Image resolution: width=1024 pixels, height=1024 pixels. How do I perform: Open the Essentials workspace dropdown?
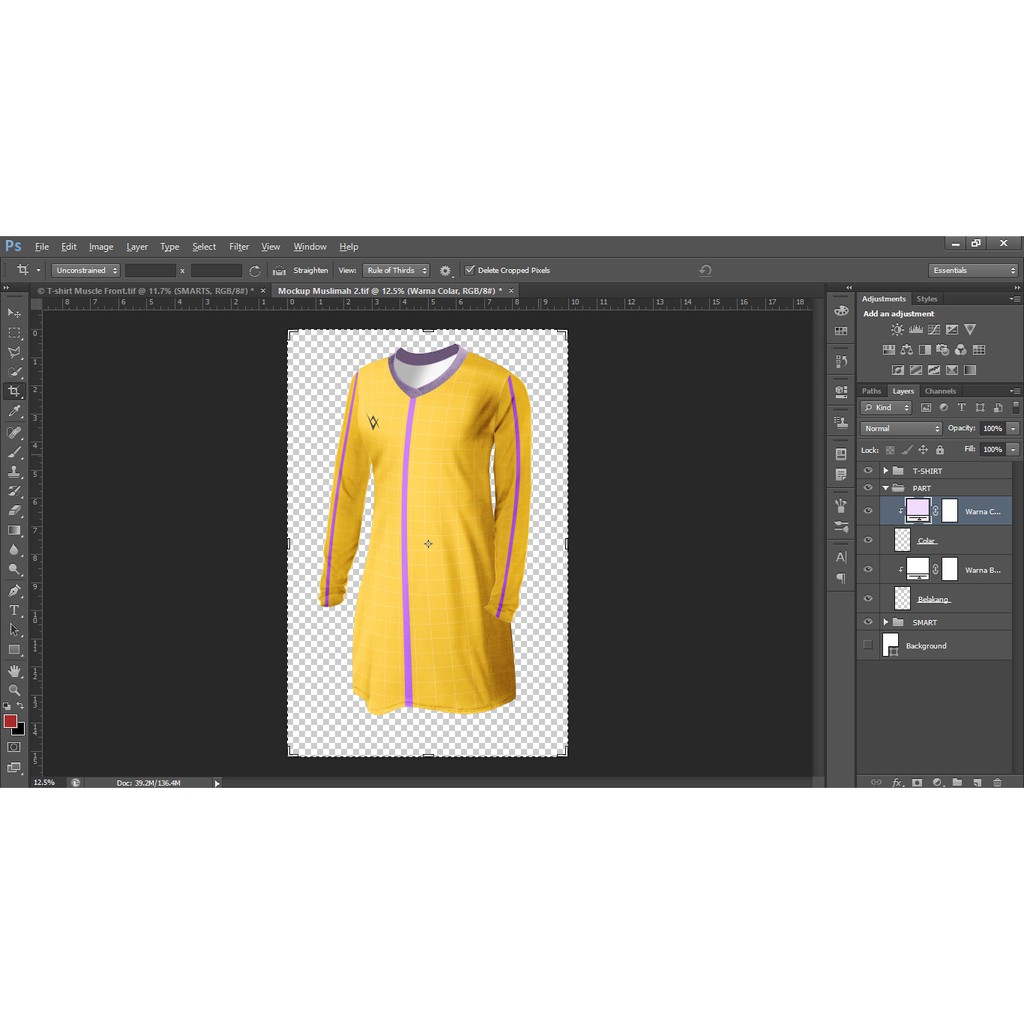point(973,270)
